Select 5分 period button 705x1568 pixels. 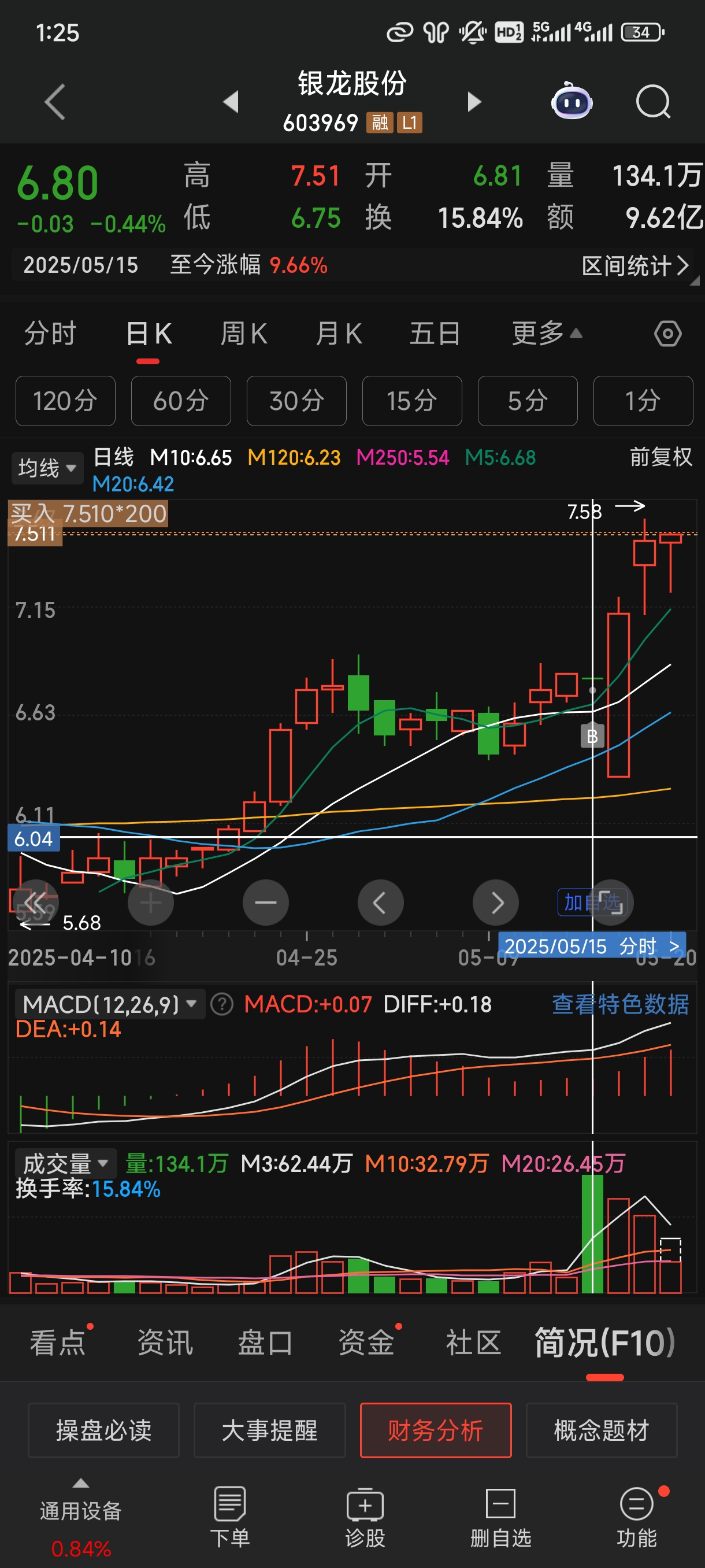528,401
